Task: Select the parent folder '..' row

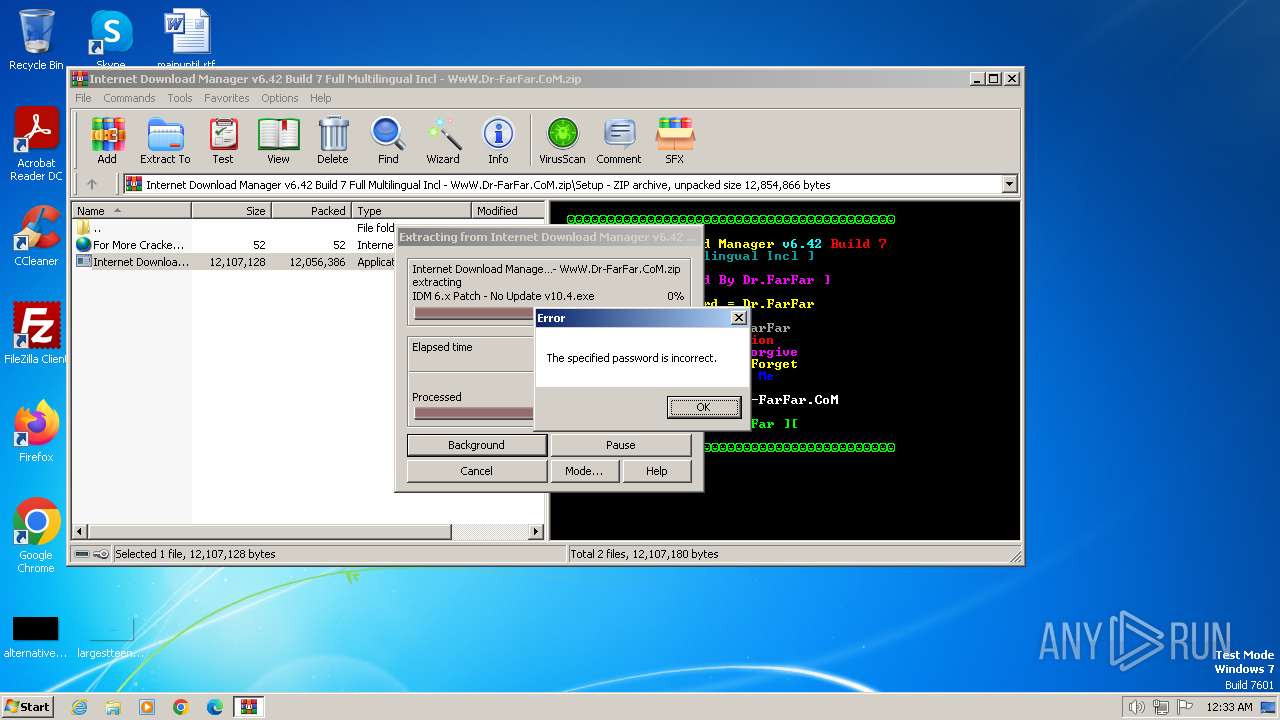Action: (234, 228)
